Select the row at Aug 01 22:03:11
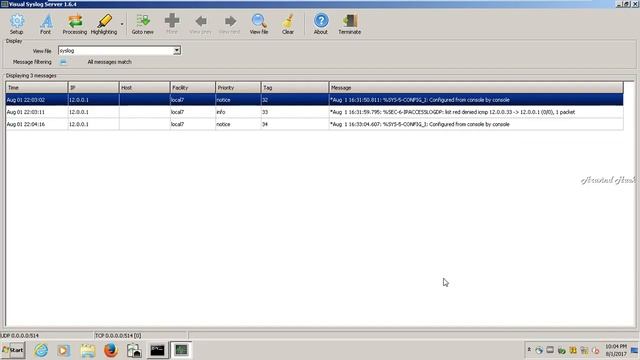 [x=314, y=112]
